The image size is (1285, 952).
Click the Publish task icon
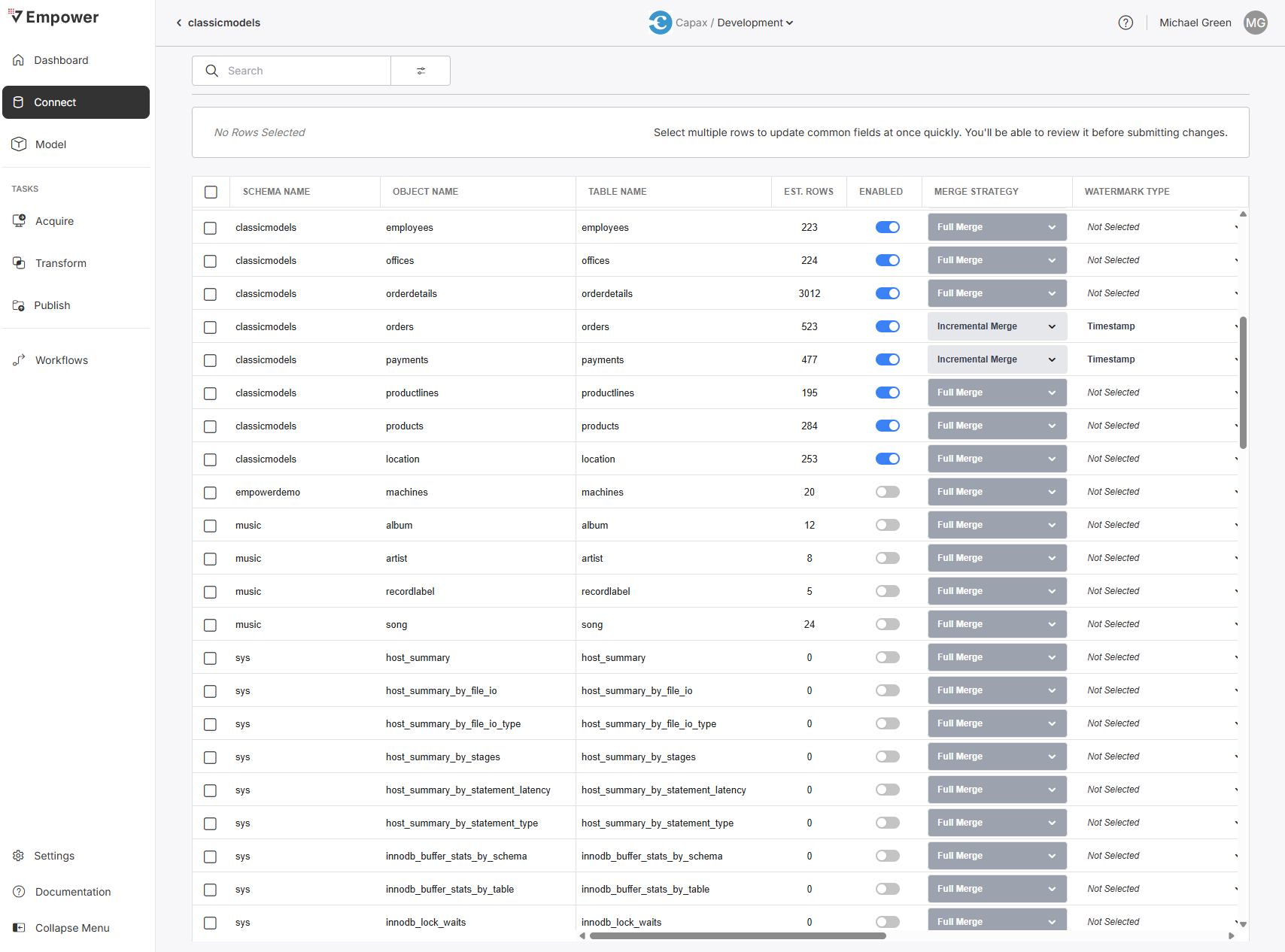[x=18, y=305]
